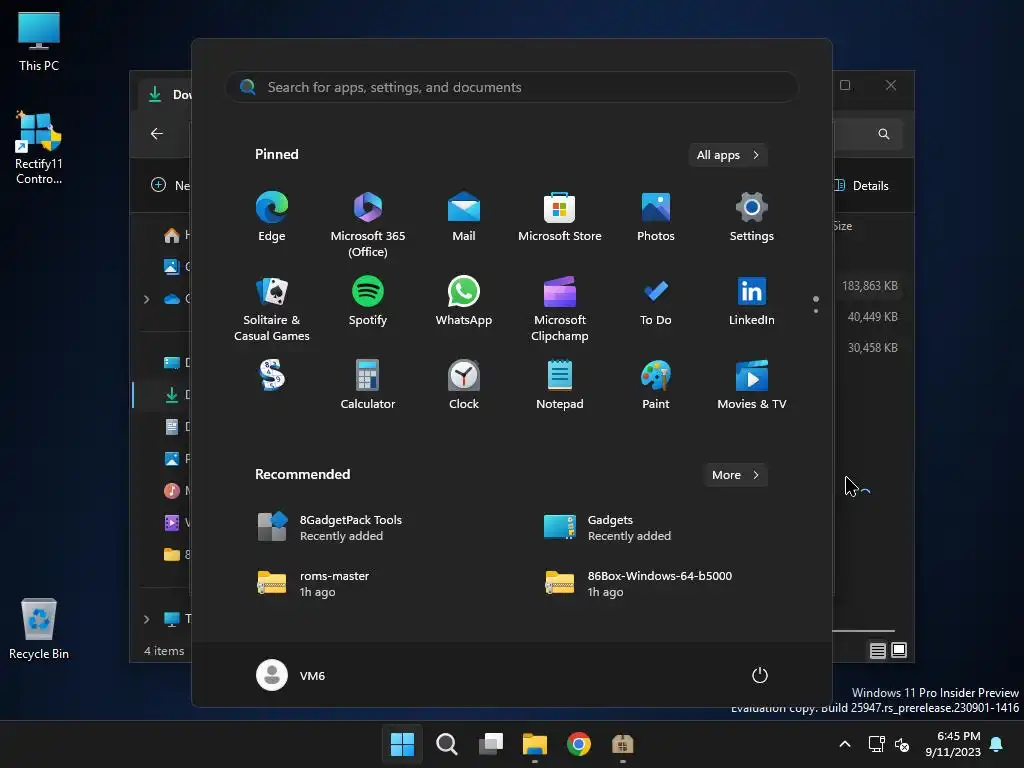Launch the Photos app
Screen dimensions: 1024x768
tap(656, 217)
